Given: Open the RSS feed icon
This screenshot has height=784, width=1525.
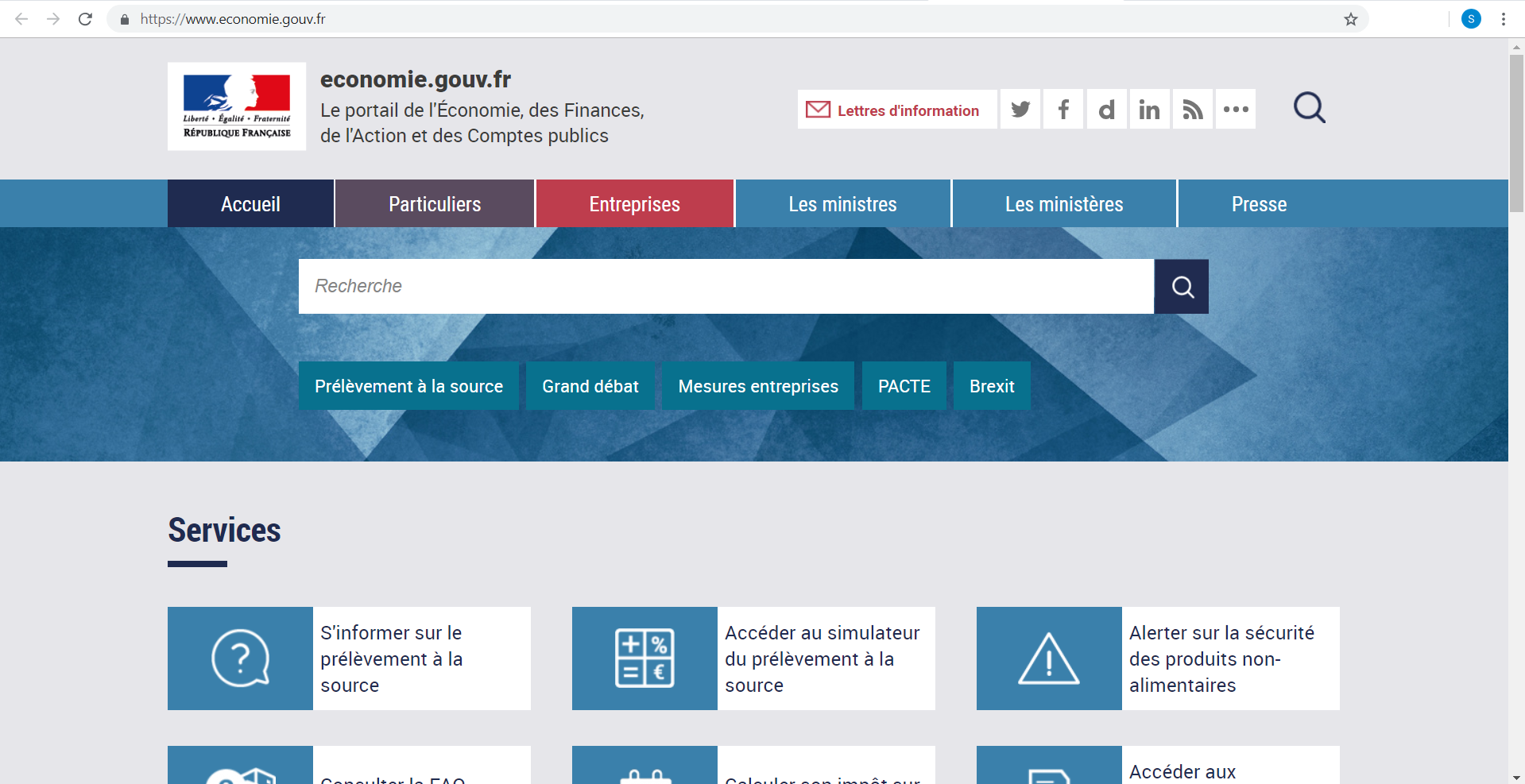Looking at the screenshot, I should [1192, 109].
